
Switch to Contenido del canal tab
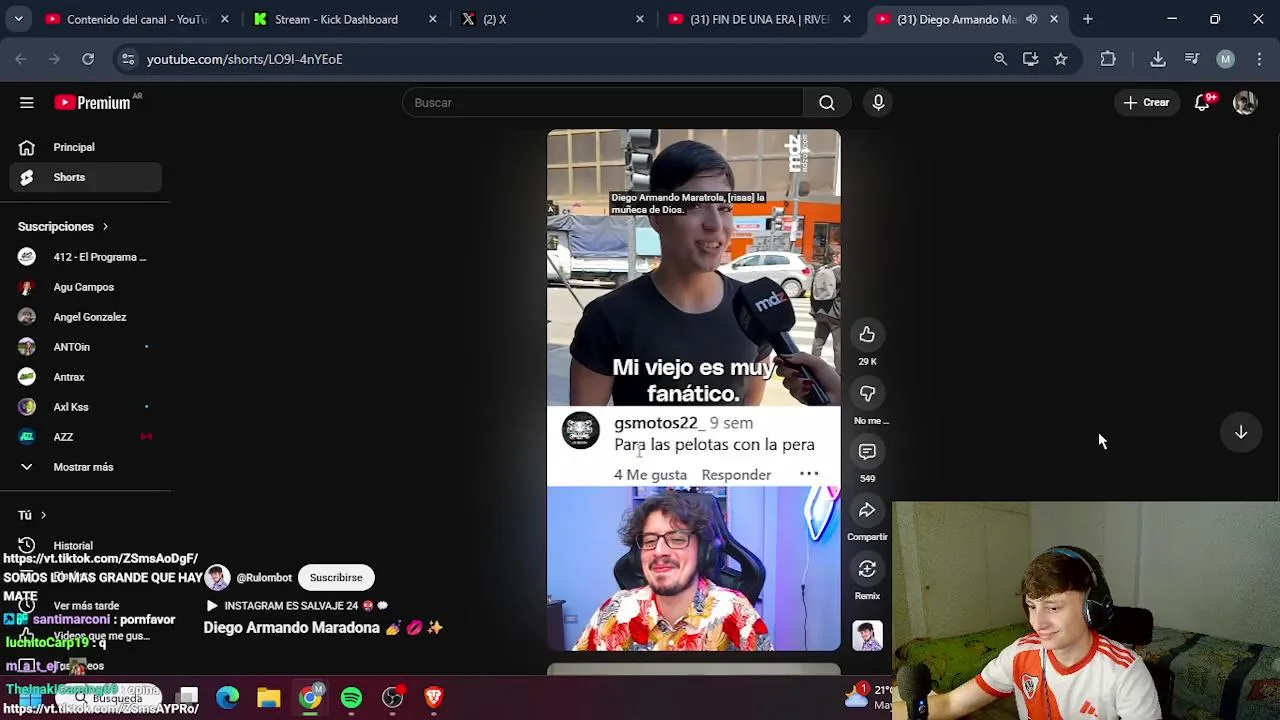click(136, 19)
